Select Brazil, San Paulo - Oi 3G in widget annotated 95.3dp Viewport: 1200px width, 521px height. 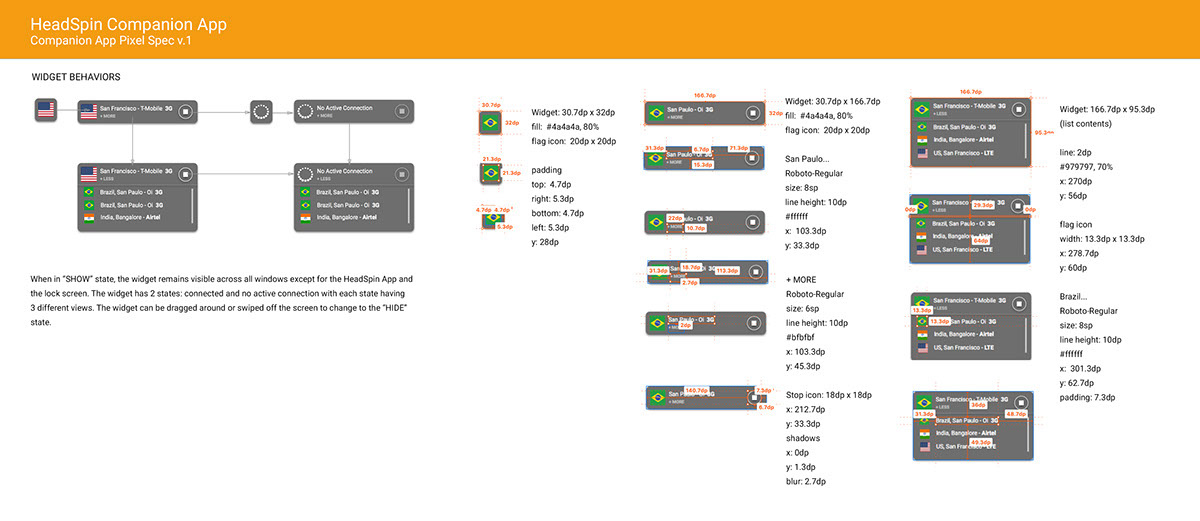[965, 127]
